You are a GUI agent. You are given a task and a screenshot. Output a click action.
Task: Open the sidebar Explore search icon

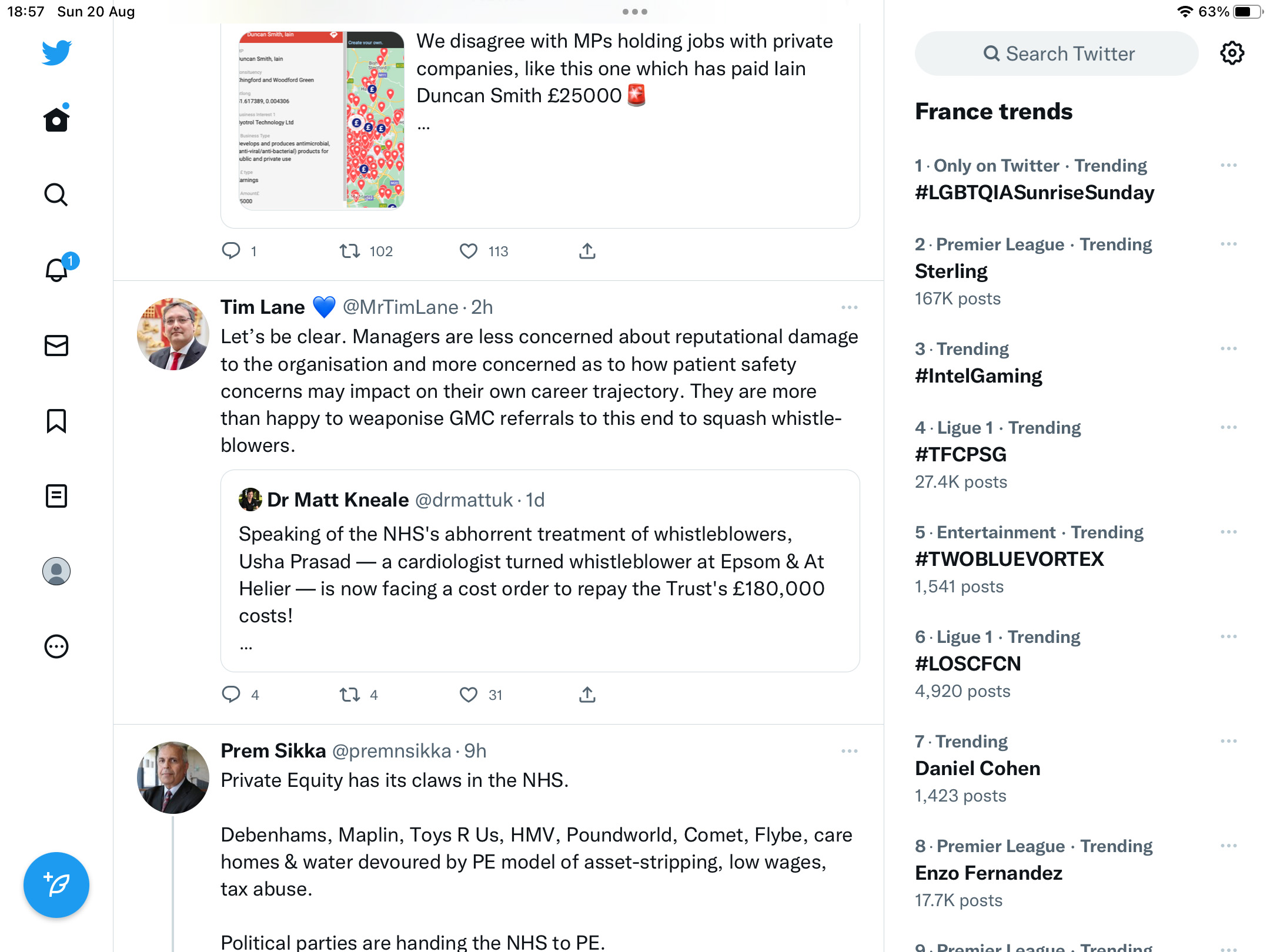(x=56, y=195)
